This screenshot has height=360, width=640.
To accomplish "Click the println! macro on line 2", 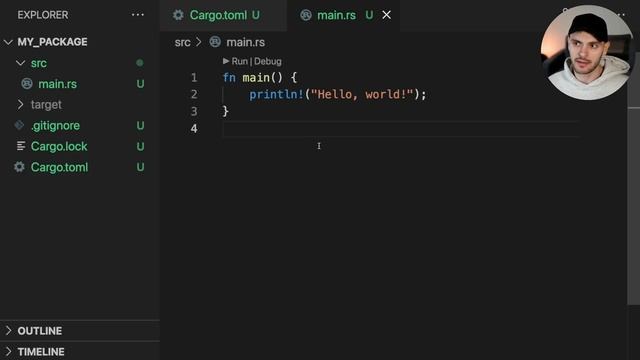I will pyautogui.click(x=276, y=94).
